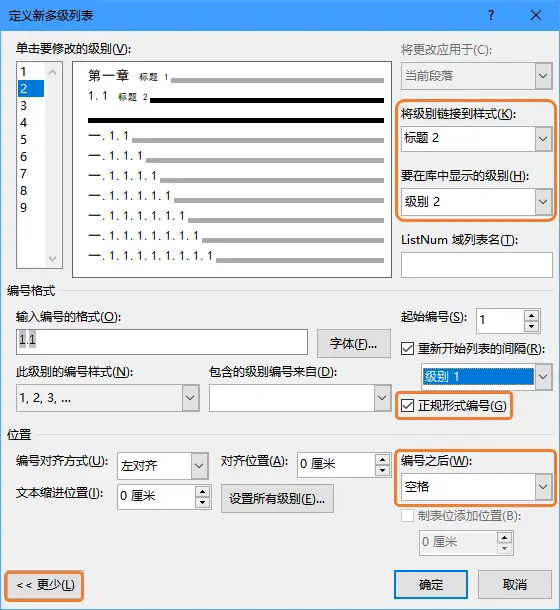The width and height of the screenshot is (560, 610).
Task: Increase 起始编号 with up spinner
Action: [x=532, y=315]
